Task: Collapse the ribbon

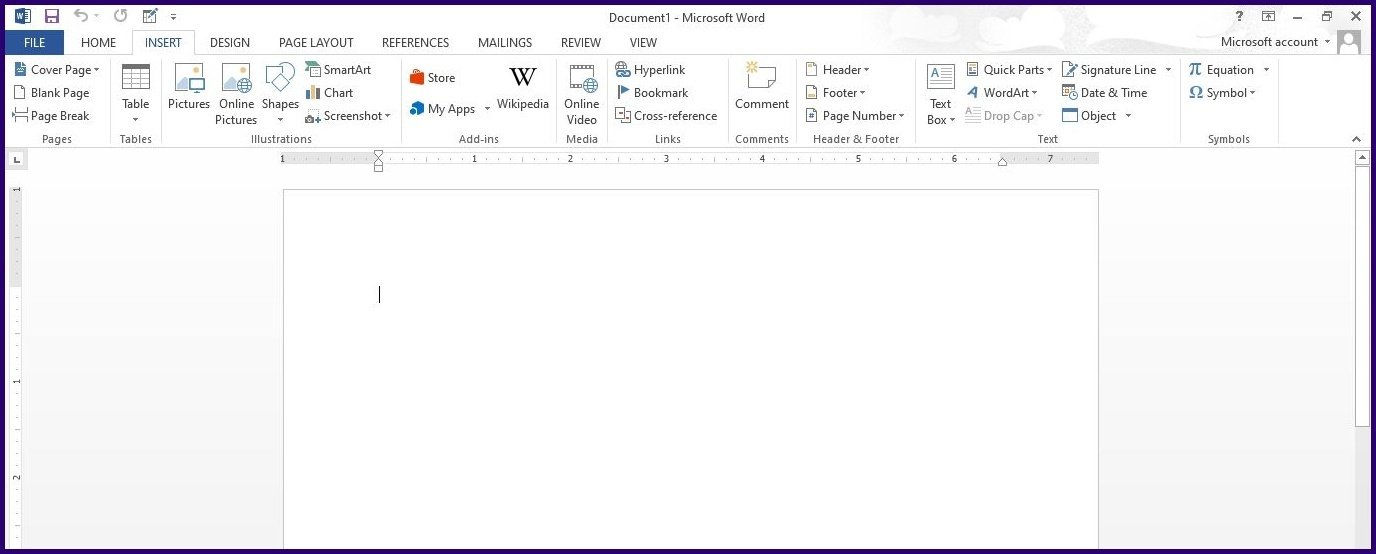Action: [x=1357, y=139]
